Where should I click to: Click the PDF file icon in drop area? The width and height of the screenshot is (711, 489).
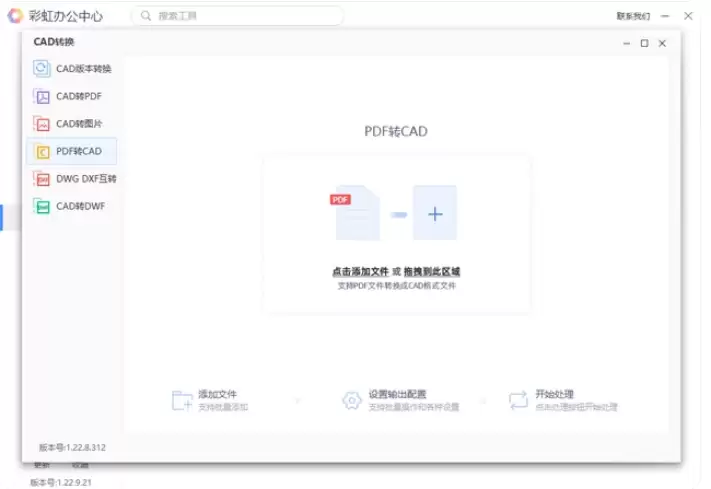coord(355,212)
